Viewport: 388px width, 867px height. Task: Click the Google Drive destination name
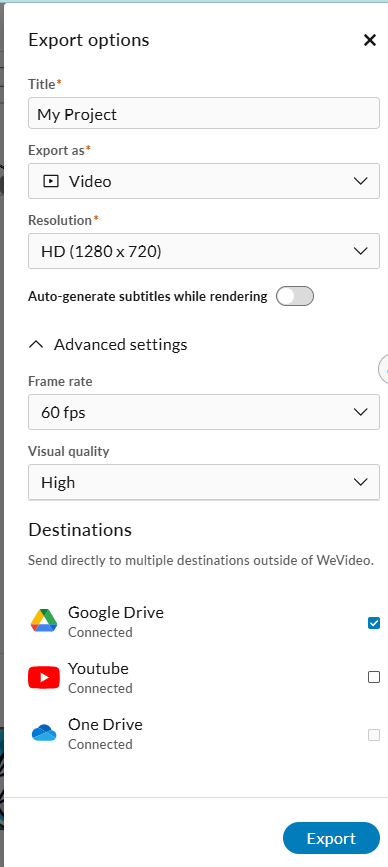tap(116, 612)
